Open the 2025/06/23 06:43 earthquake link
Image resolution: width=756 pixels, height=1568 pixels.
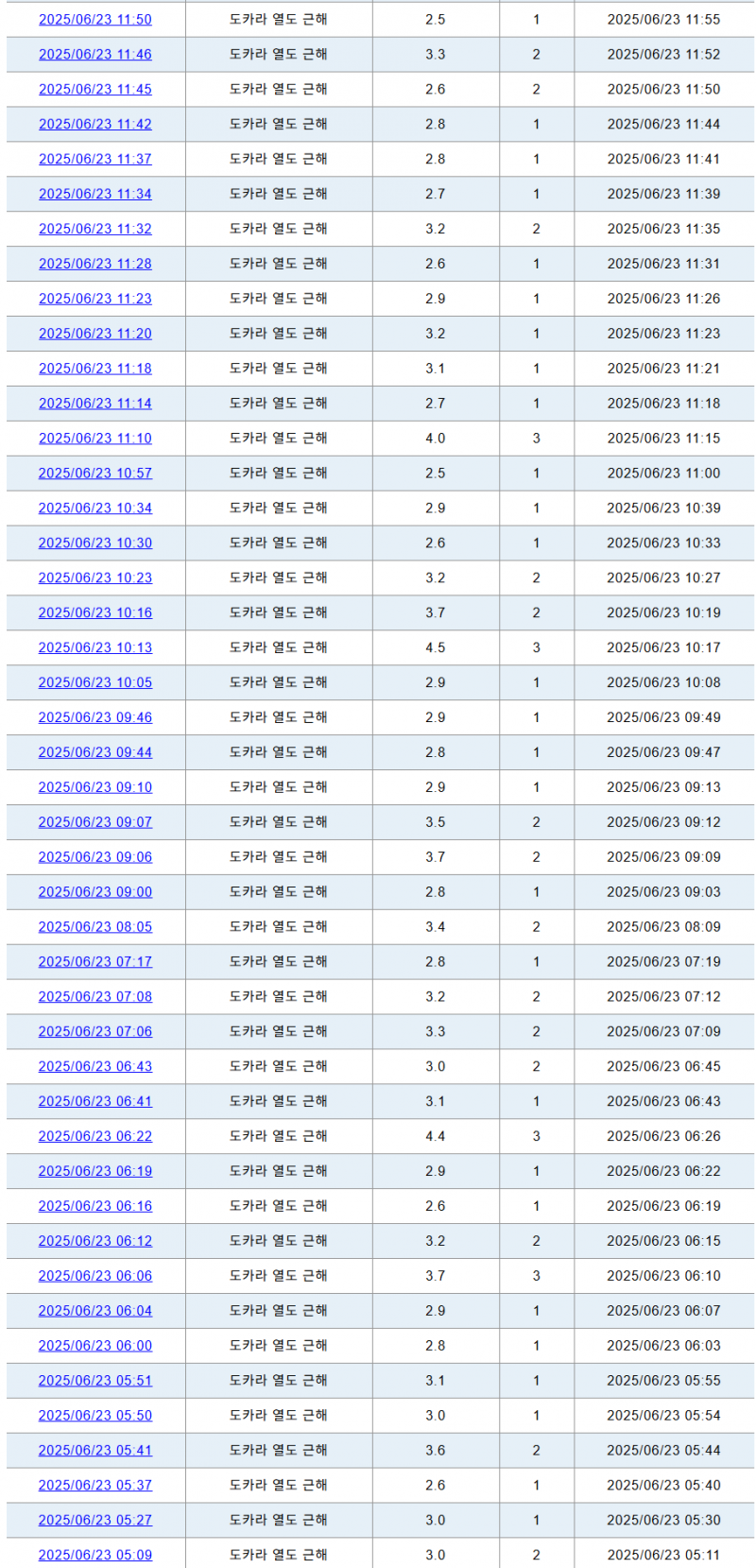95,1068
